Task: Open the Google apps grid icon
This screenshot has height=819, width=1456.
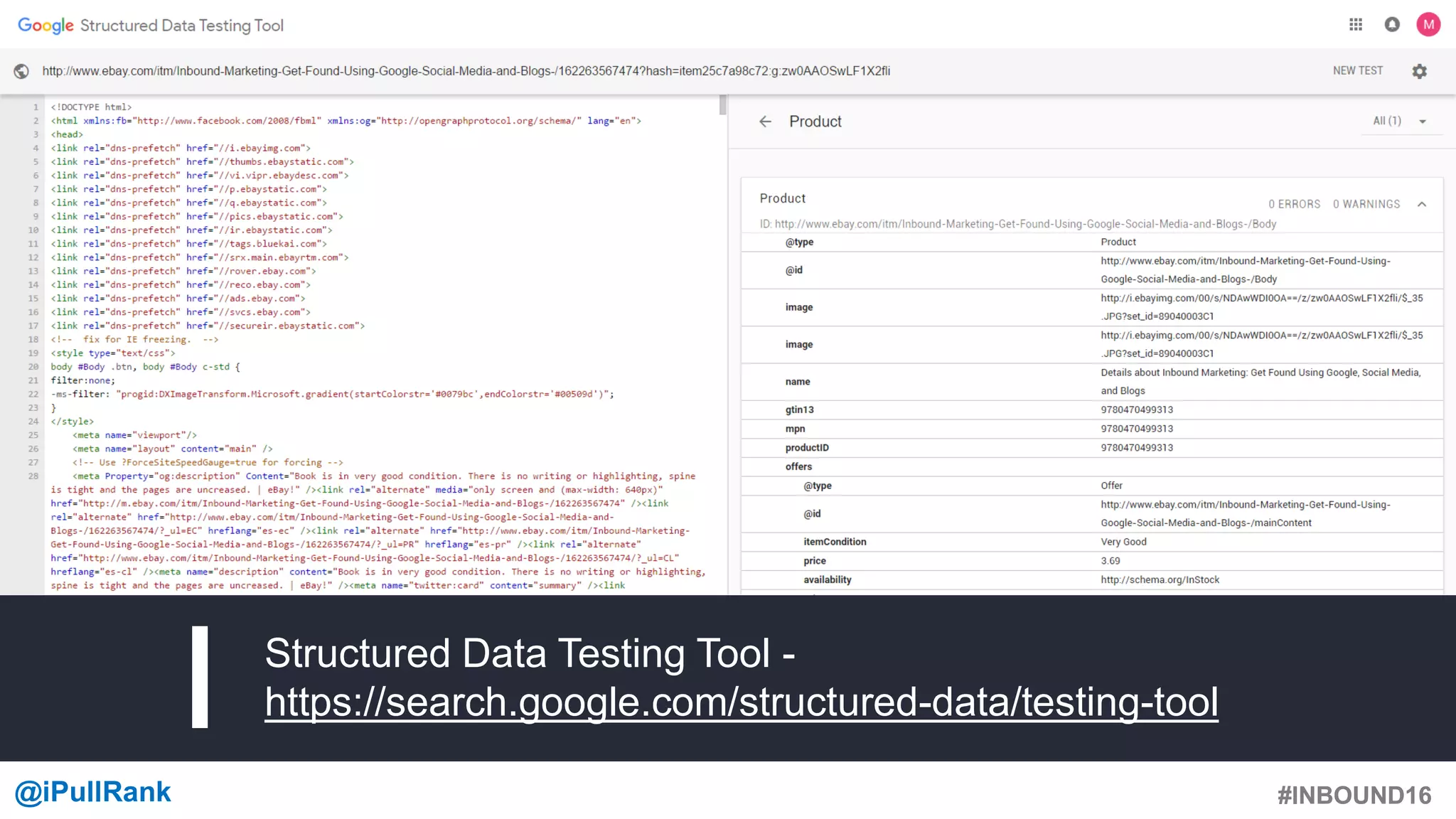Action: pos(1356,25)
